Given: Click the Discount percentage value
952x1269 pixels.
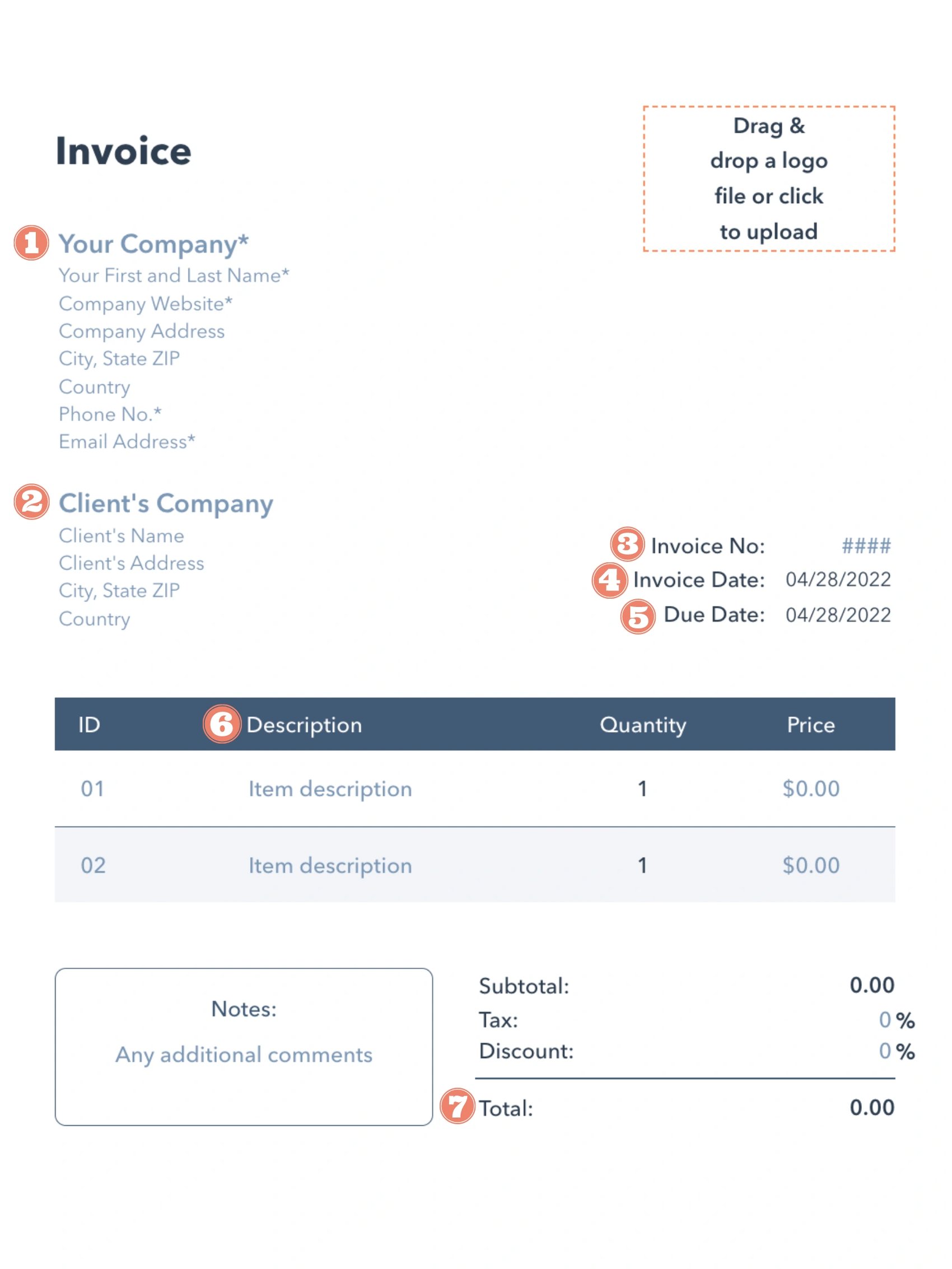Looking at the screenshot, I should (x=884, y=1051).
